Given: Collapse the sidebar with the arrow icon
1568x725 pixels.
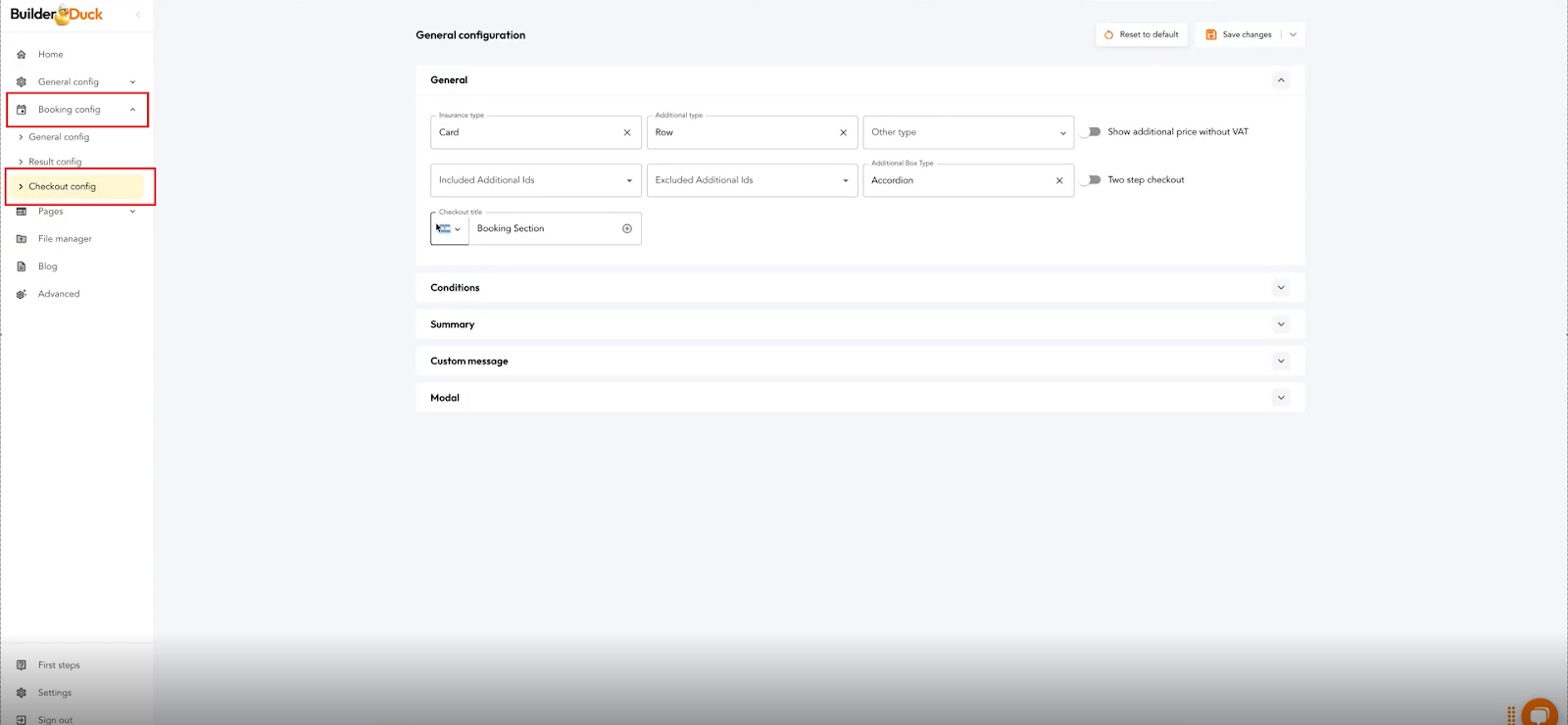Looking at the screenshot, I should pos(138,15).
